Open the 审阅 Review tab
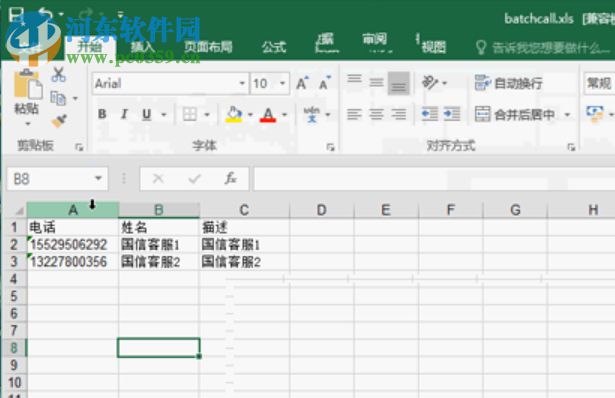Viewport: 615px width, 398px height. [x=375, y=40]
